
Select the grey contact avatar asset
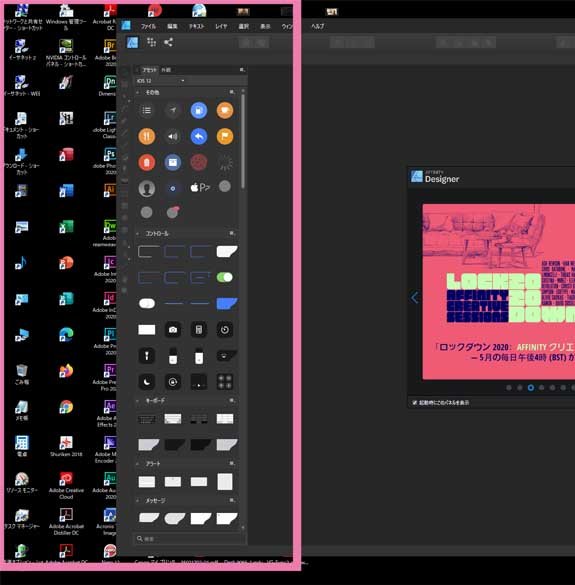tap(147, 188)
